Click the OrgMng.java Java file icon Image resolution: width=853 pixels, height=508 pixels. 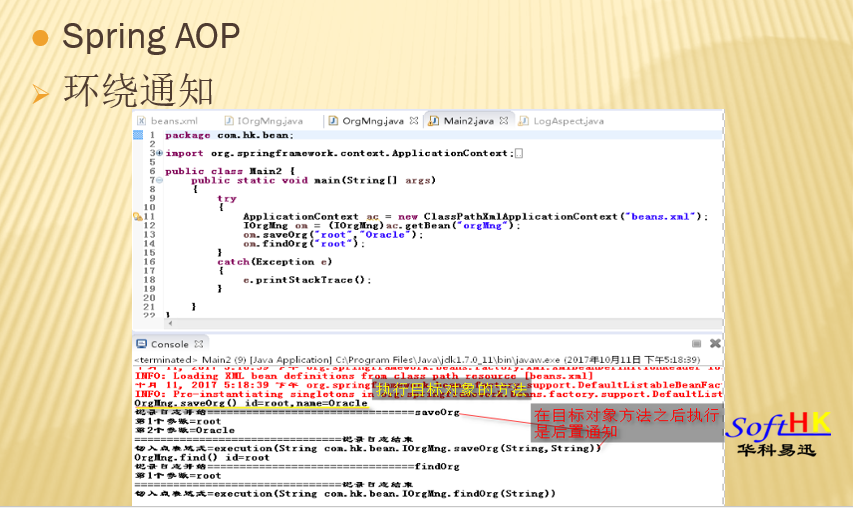click(333, 121)
